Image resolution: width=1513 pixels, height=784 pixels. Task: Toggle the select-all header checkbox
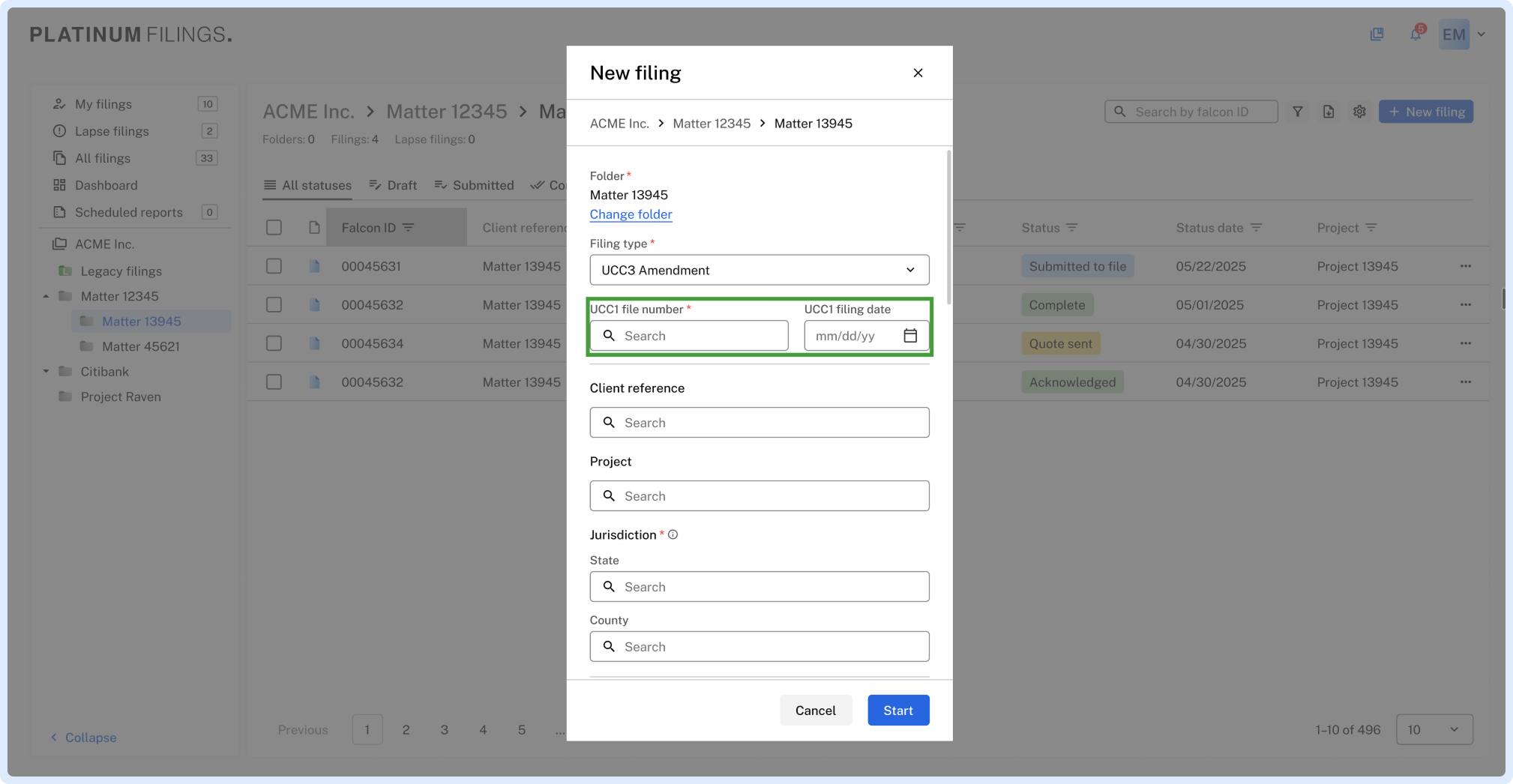click(x=274, y=227)
